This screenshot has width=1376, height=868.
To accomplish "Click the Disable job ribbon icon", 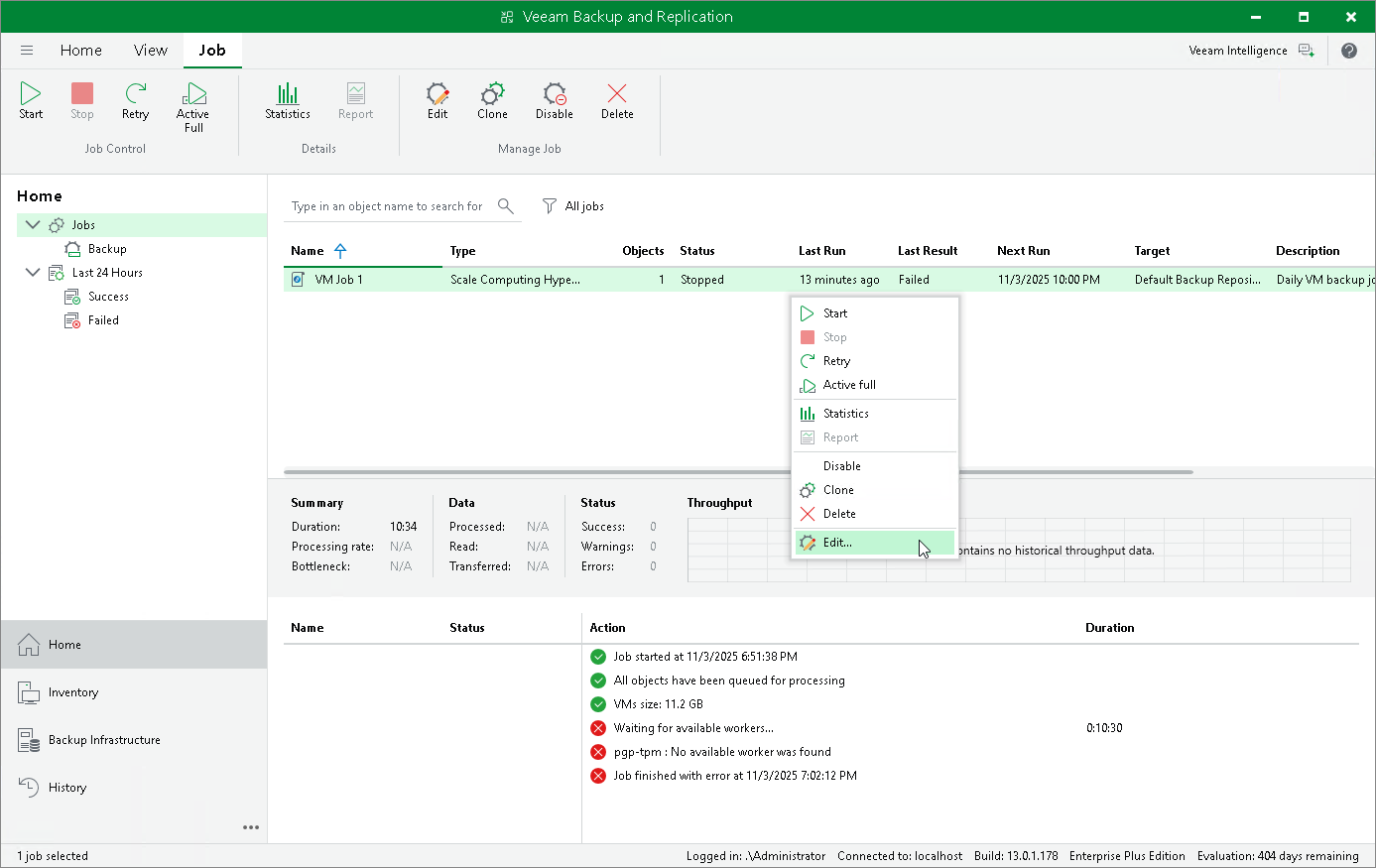I will point(554,101).
